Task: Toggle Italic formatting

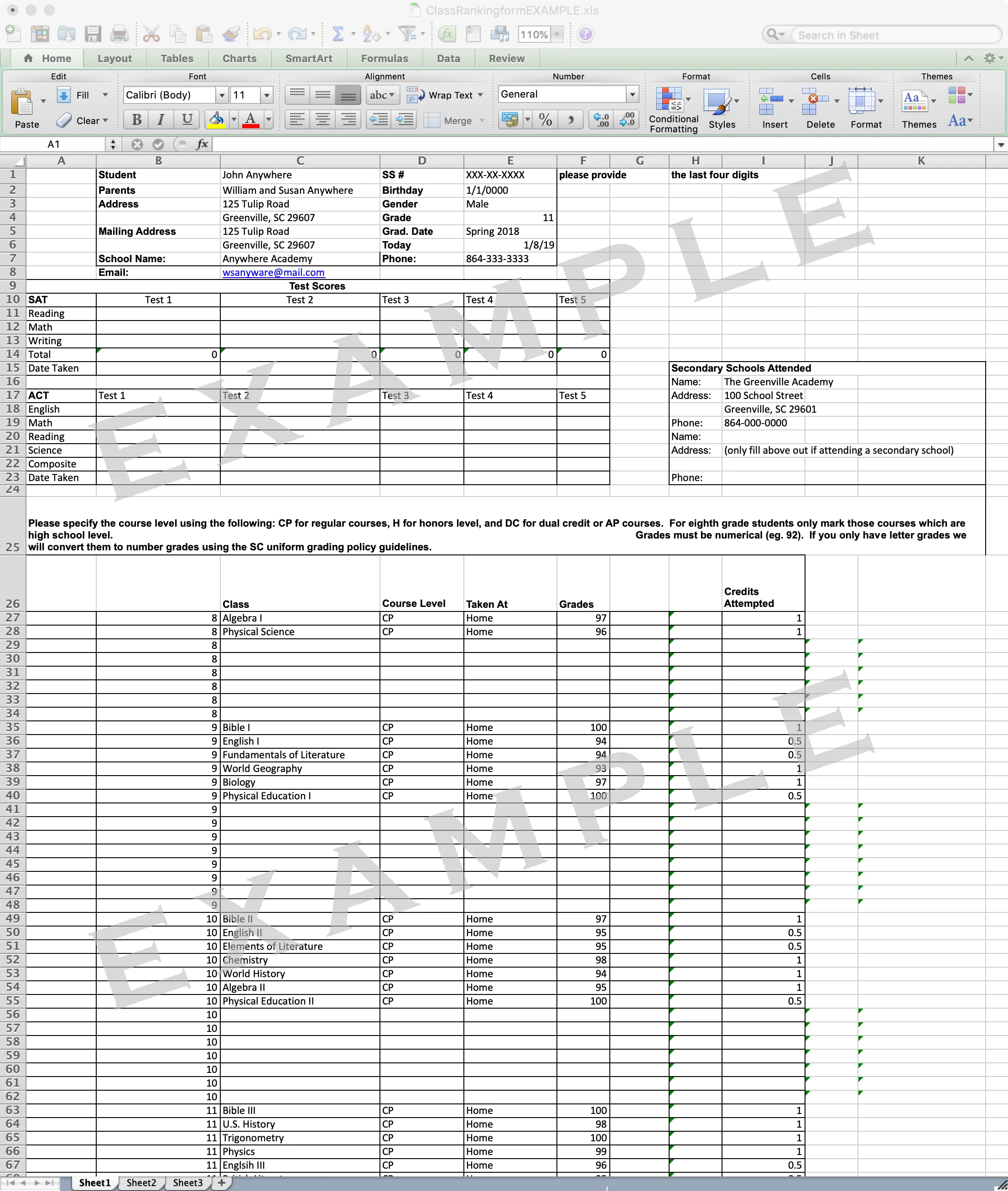Action: (161, 120)
